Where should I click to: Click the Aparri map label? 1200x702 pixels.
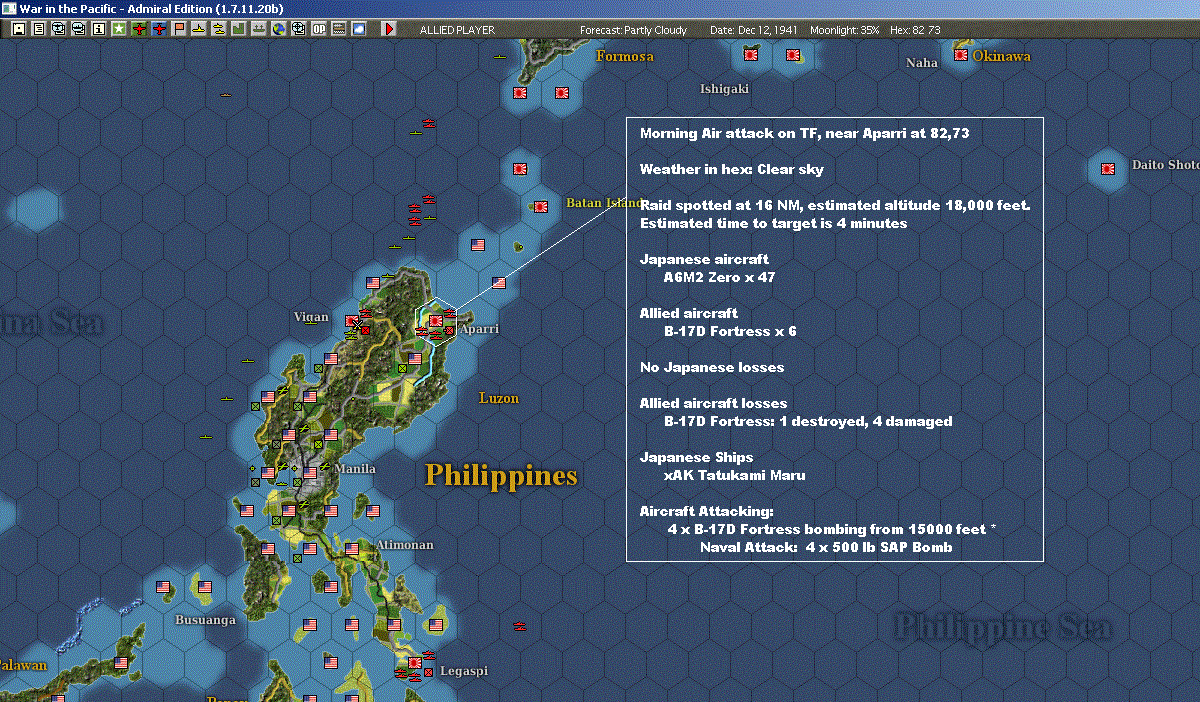478,328
